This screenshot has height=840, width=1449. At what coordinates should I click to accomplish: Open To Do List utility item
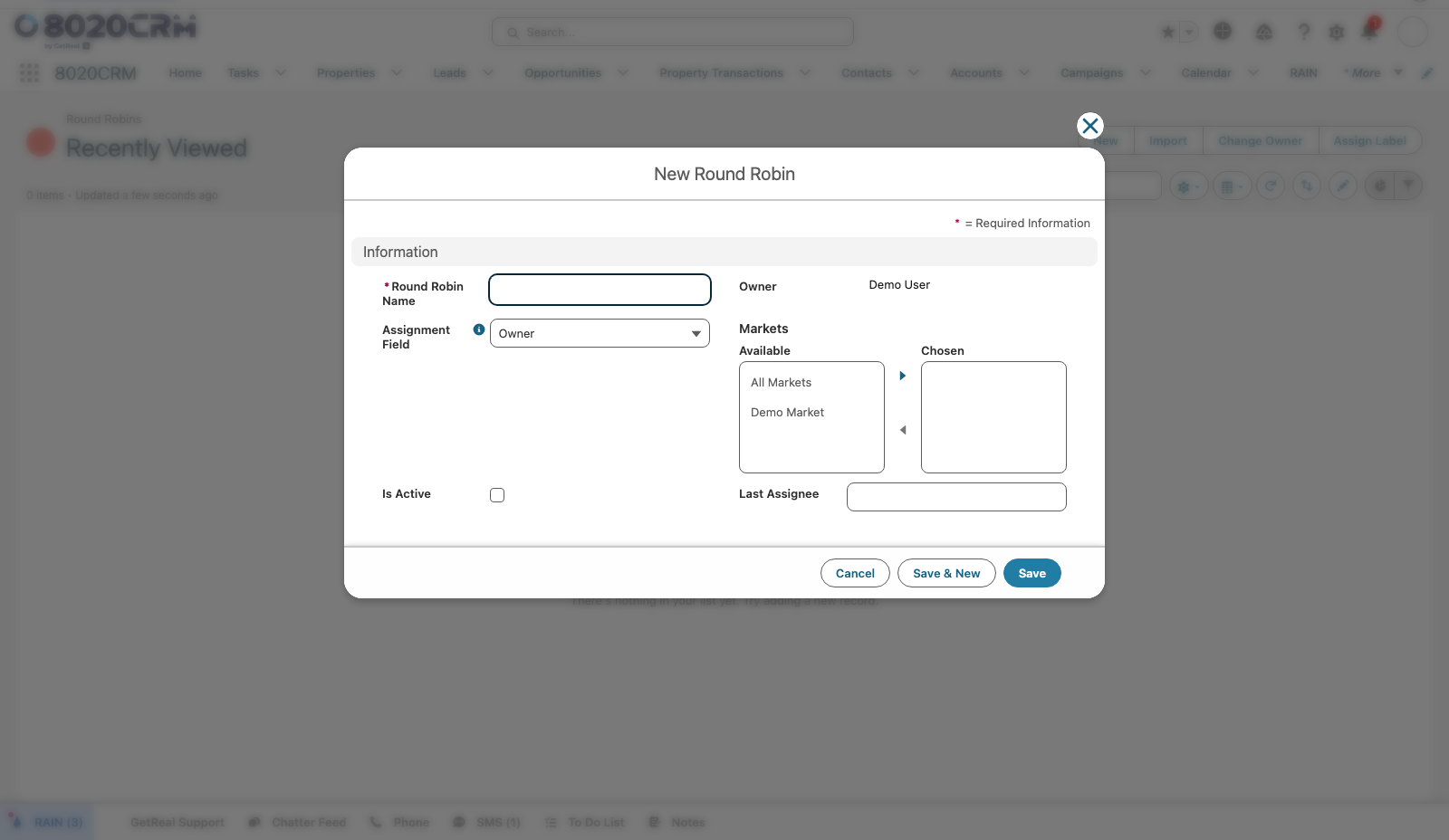(585, 822)
